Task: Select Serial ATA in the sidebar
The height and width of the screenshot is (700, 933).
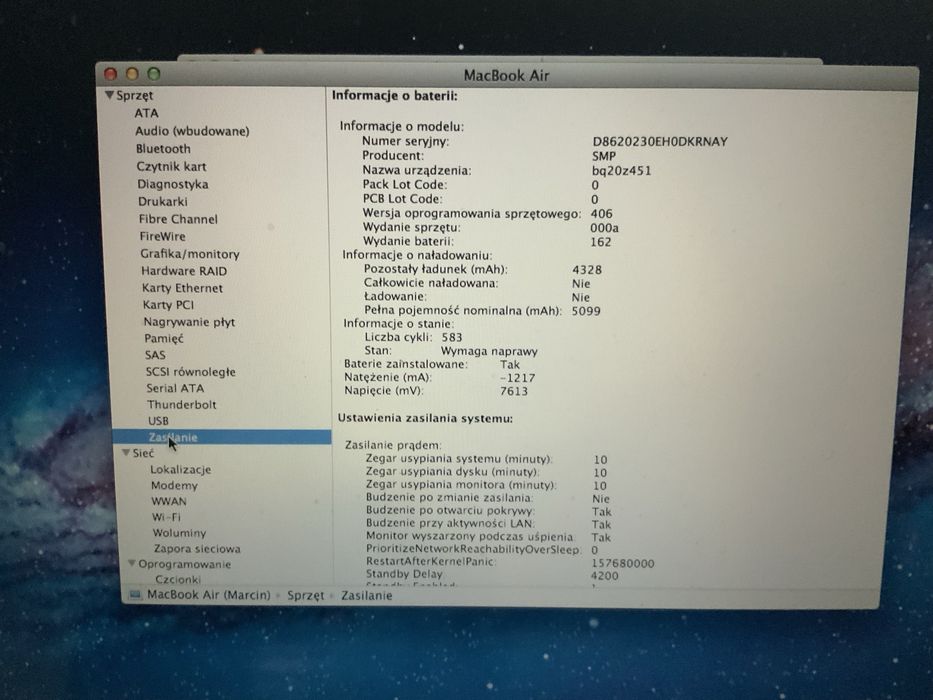Action: [175, 388]
